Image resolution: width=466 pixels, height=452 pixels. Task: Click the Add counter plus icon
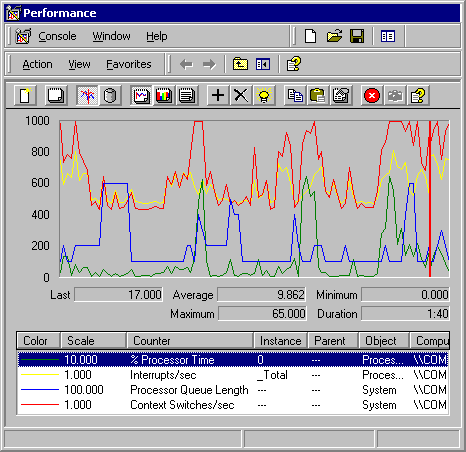pyautogui.click(x=218, y=96)
